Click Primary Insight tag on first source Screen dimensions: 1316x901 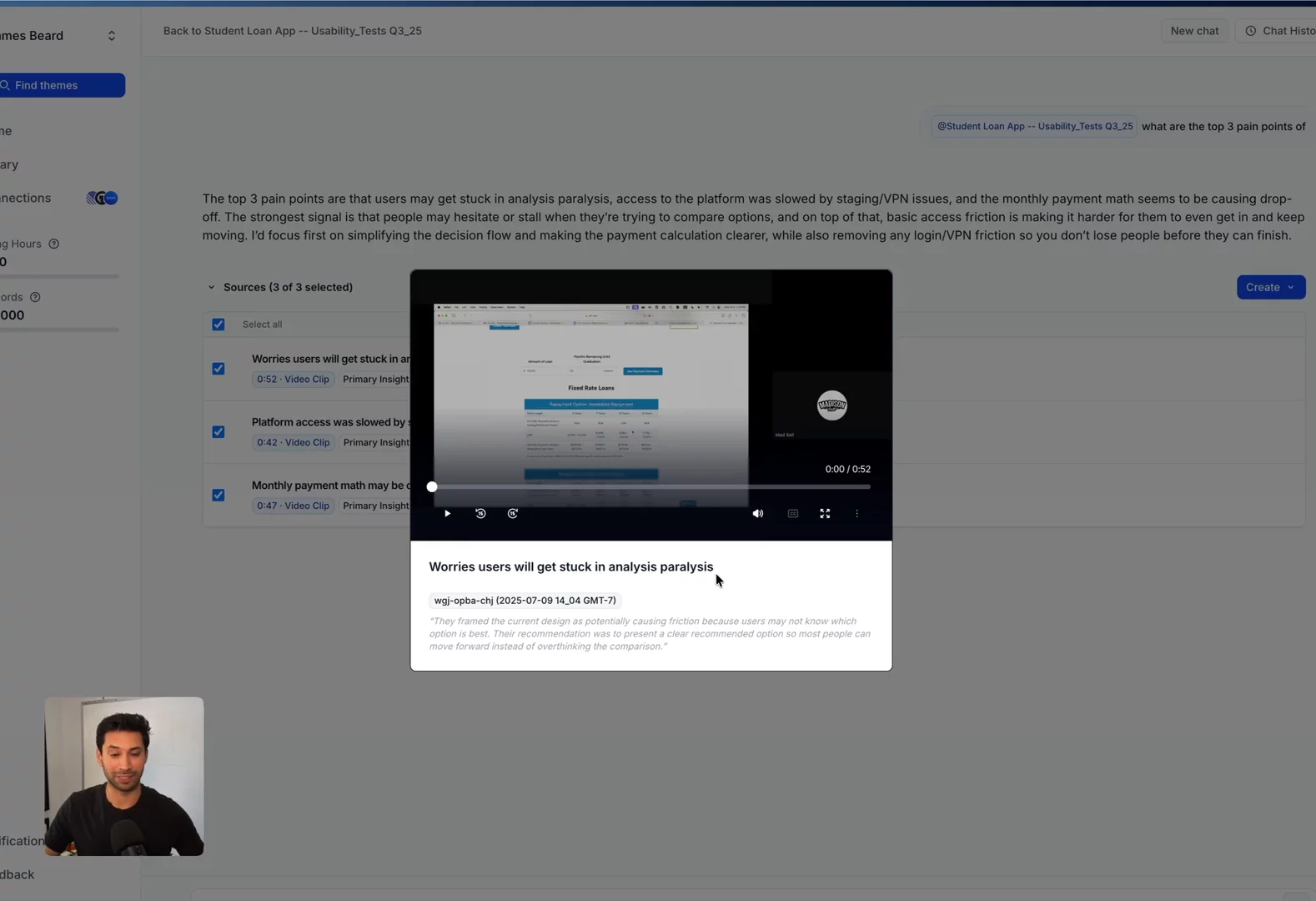374,380
